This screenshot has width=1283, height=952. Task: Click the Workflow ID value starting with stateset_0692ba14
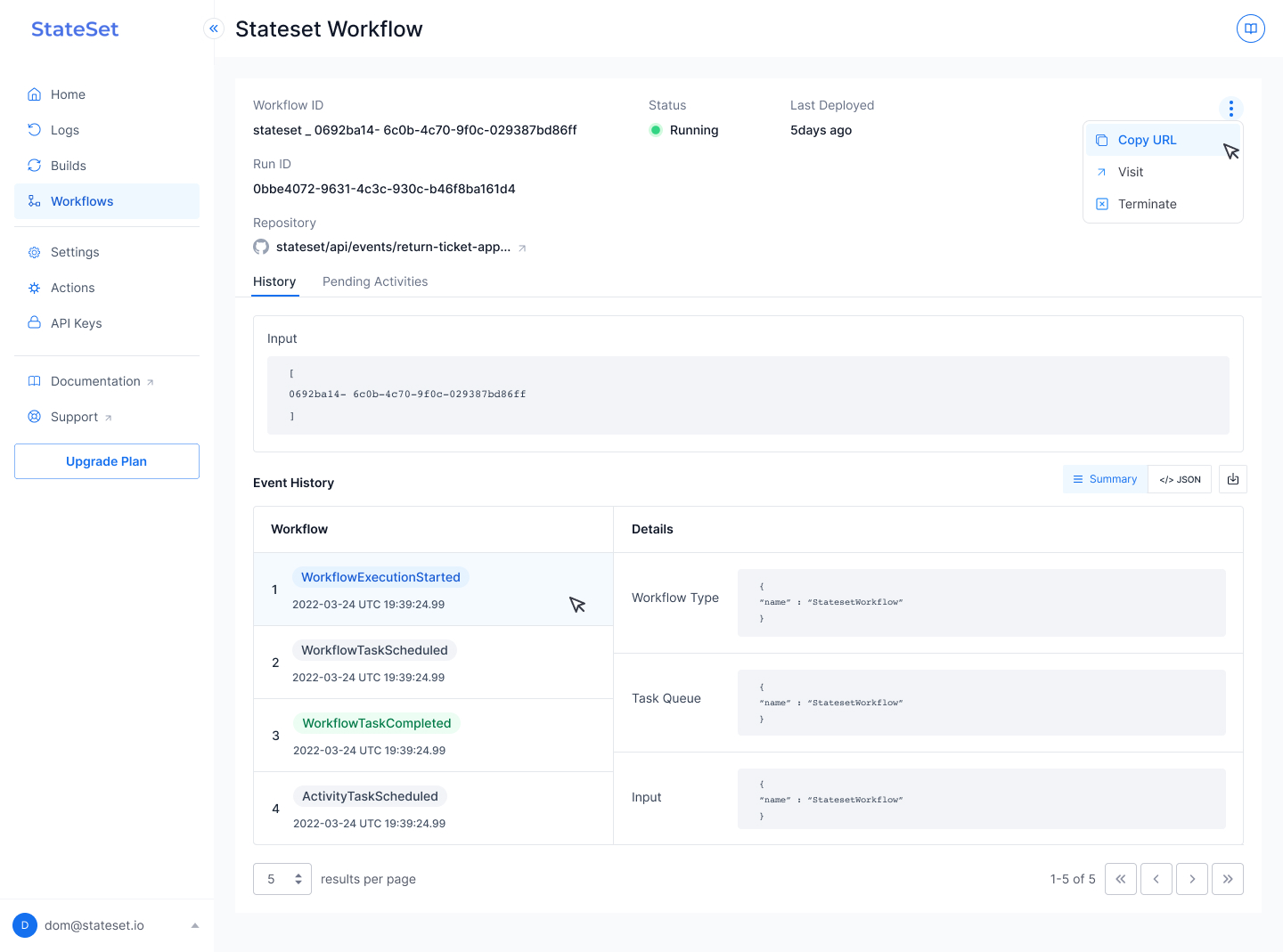(x=414, y=130)
